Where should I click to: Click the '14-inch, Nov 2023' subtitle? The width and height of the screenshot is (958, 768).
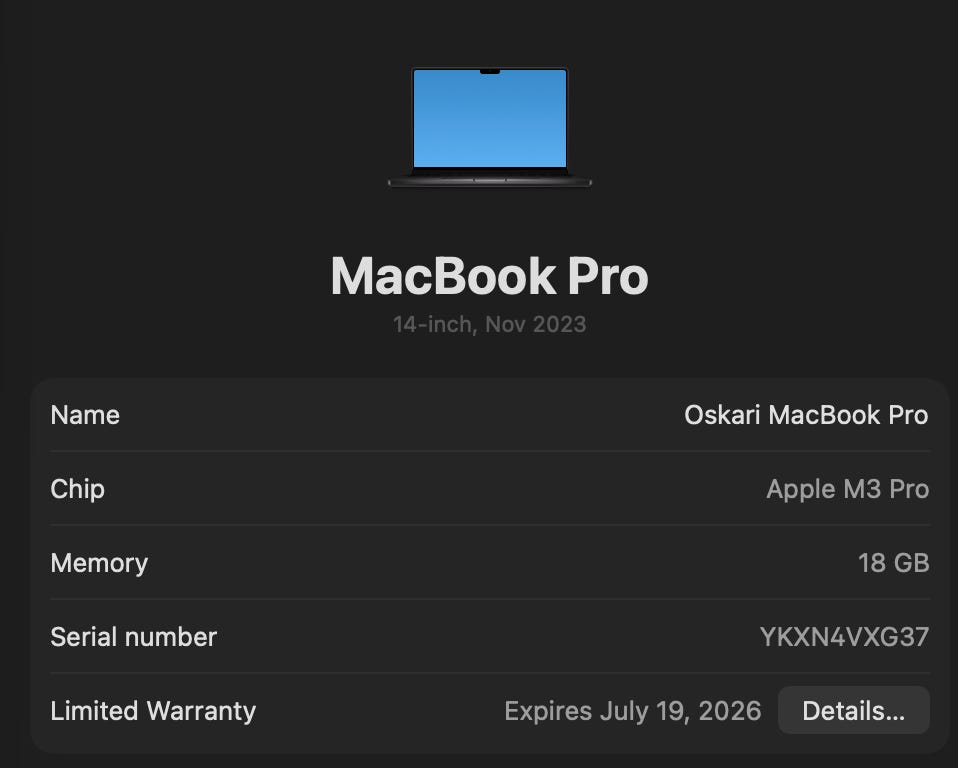[x=489, y=324]
